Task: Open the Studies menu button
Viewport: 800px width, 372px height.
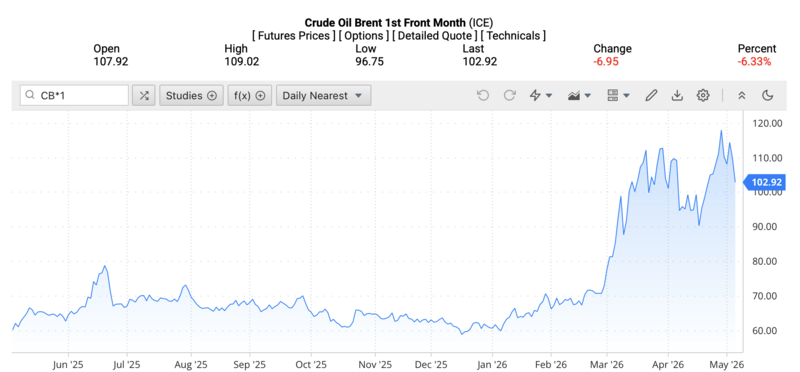Action: coord(191,95)
